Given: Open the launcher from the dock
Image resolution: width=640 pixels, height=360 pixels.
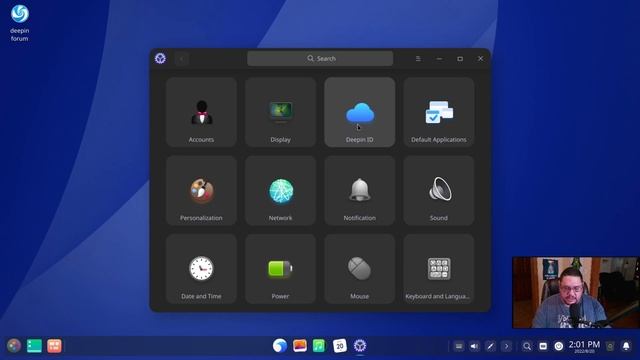Looking at the screenshot, I should (14, 346).
